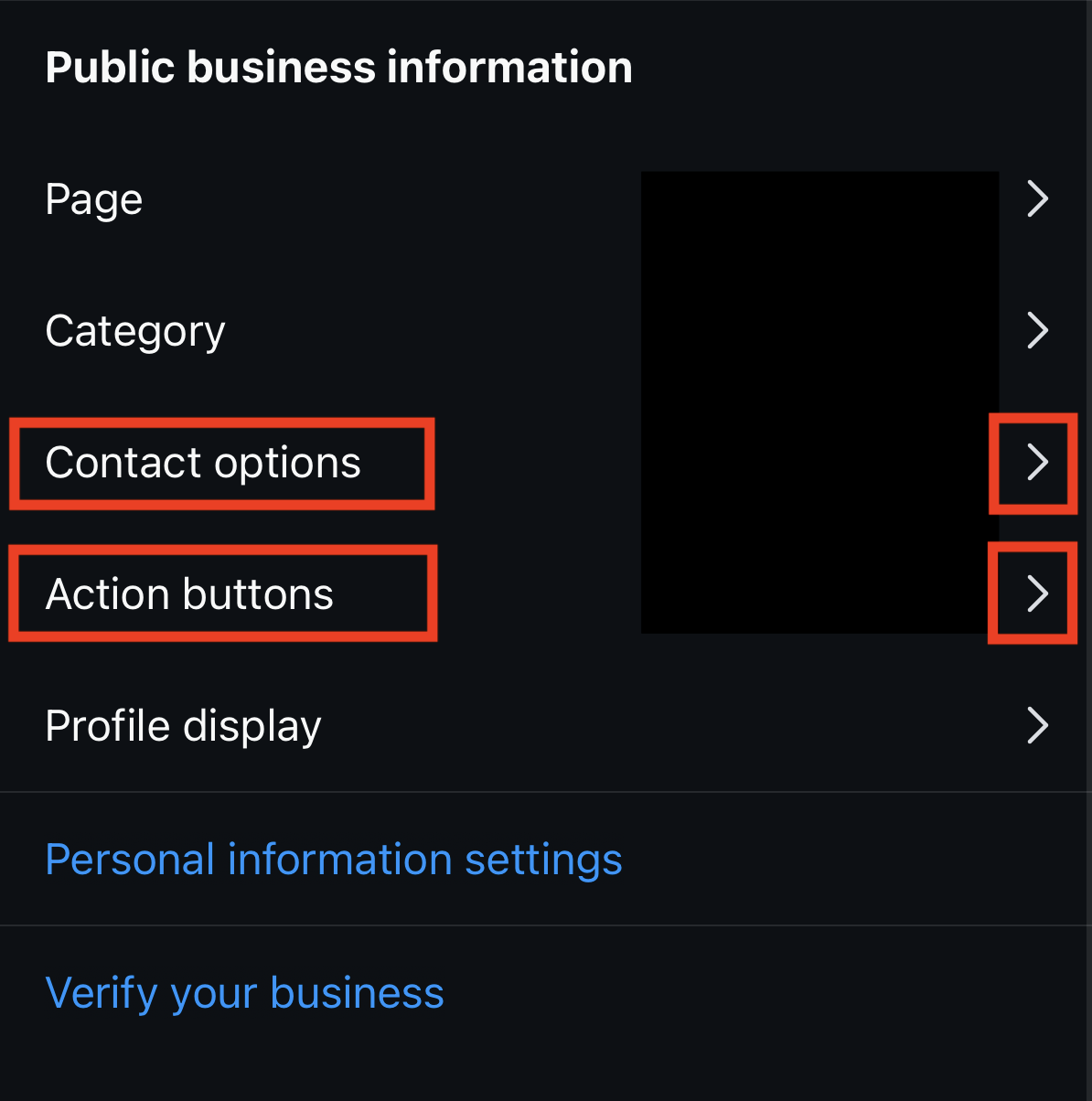
Task: Open Personal information settings link
Action: click(334, 860)
